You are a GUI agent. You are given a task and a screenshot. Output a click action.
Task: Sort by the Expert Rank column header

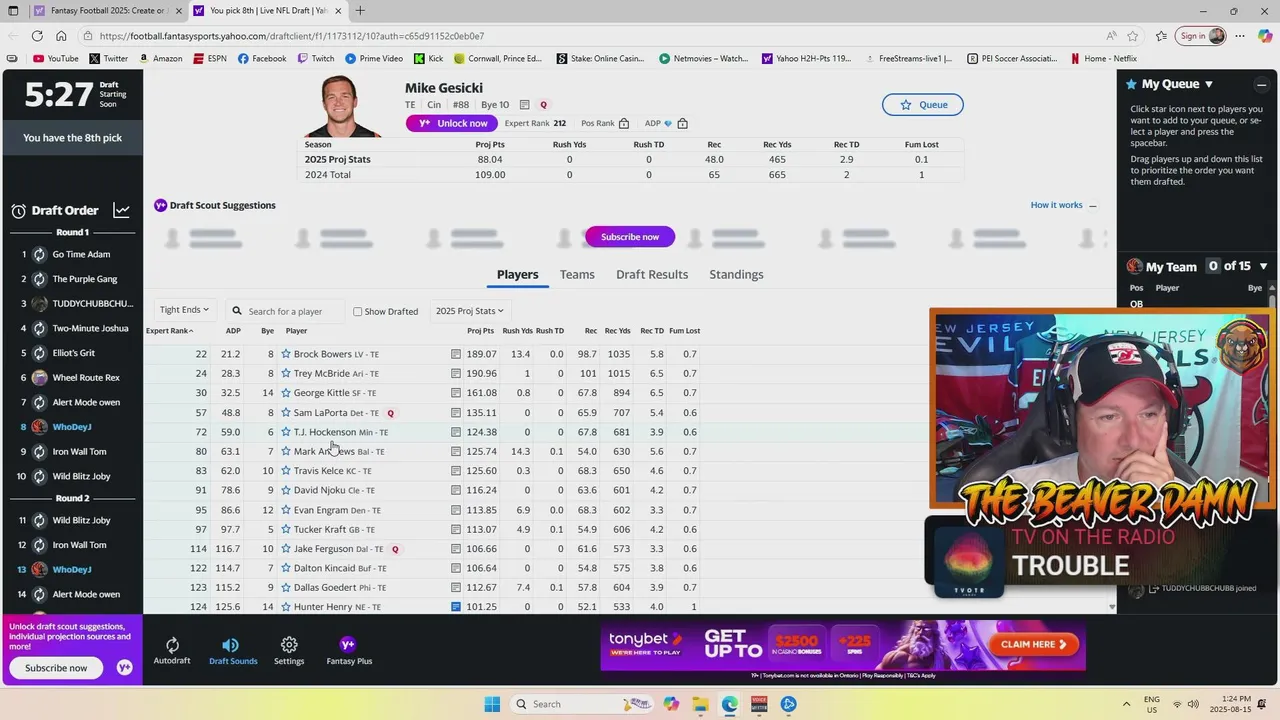(x=169, y=331)
